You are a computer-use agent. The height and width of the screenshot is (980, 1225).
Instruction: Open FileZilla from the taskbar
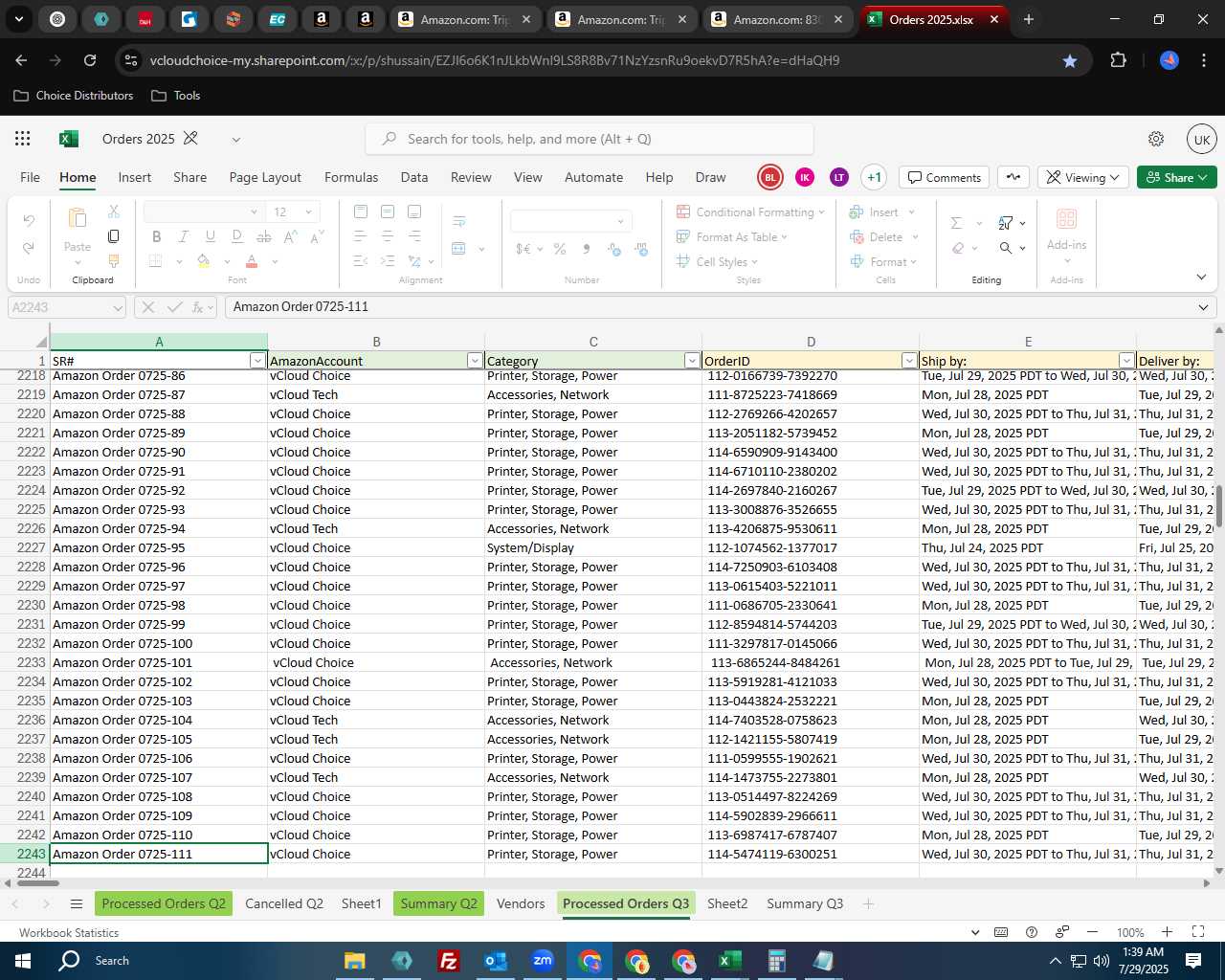coord(448,961)
